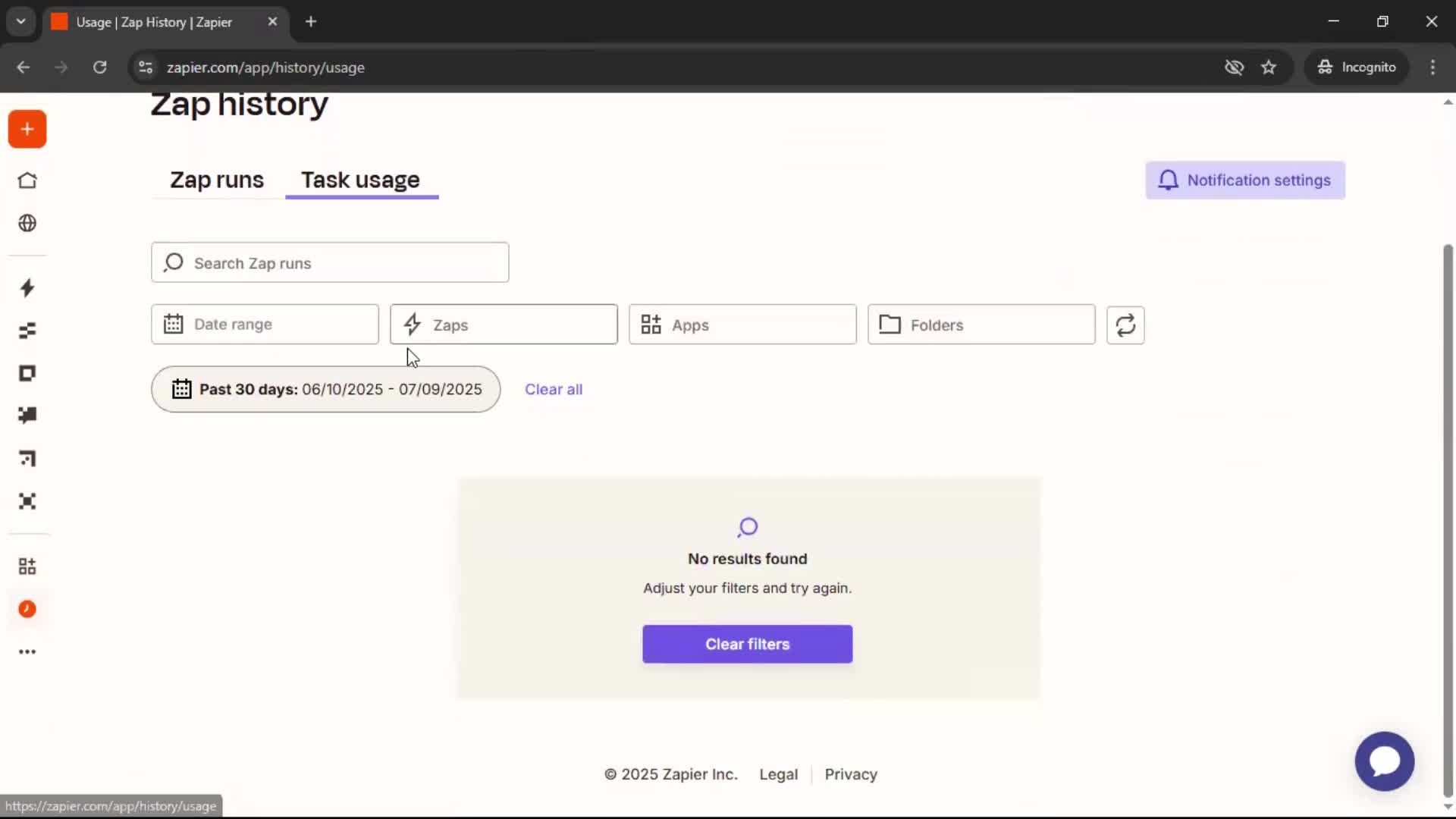
Task: Select the Task usage tab
Action: coord(361,180)
